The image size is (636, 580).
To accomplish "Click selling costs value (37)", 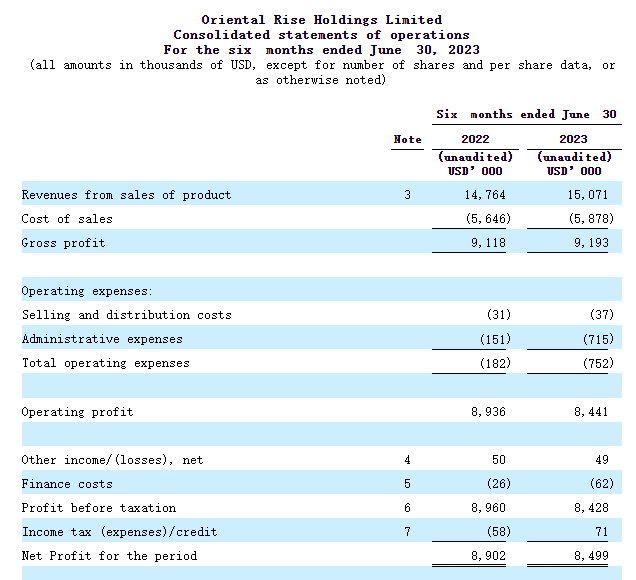I will pos(602,315).
